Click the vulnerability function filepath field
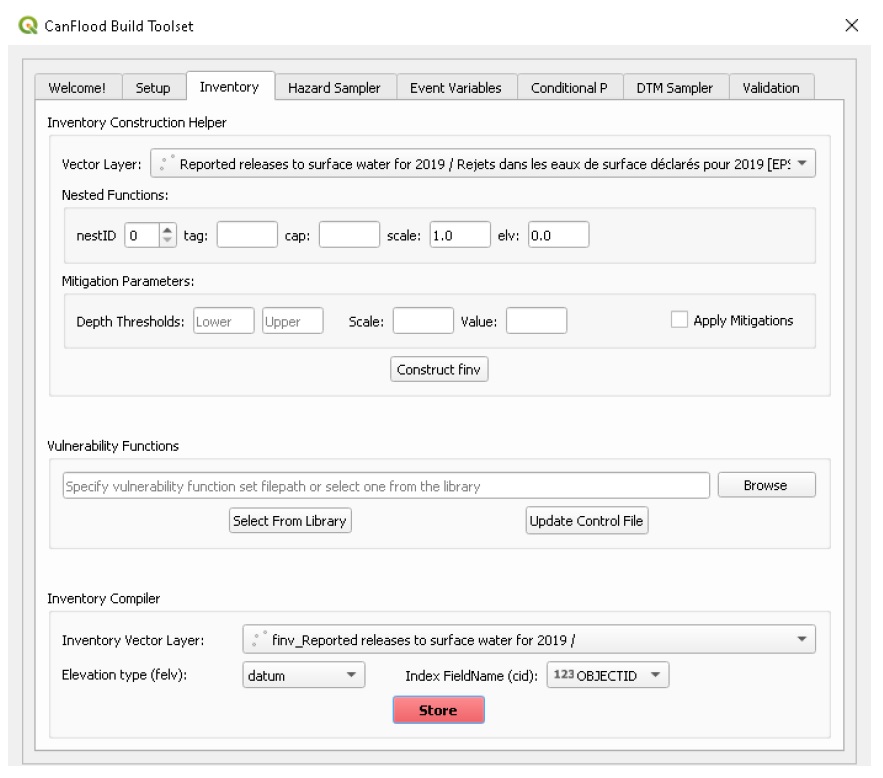 click(x=386, y=486)
